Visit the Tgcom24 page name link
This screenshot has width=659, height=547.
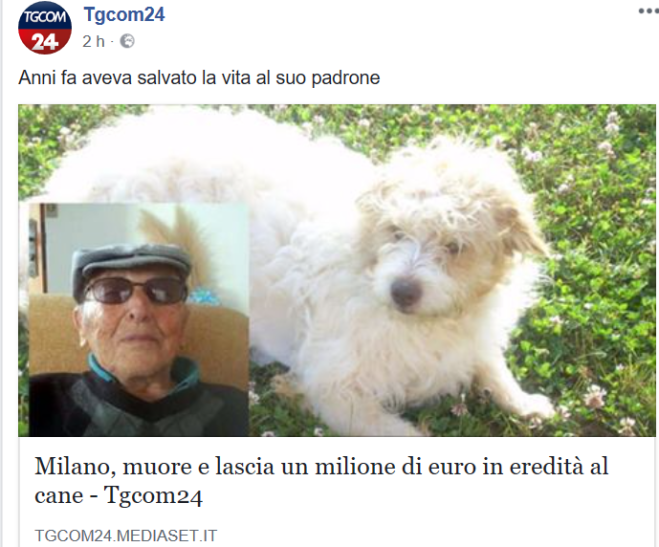click(x=124, y=15)
